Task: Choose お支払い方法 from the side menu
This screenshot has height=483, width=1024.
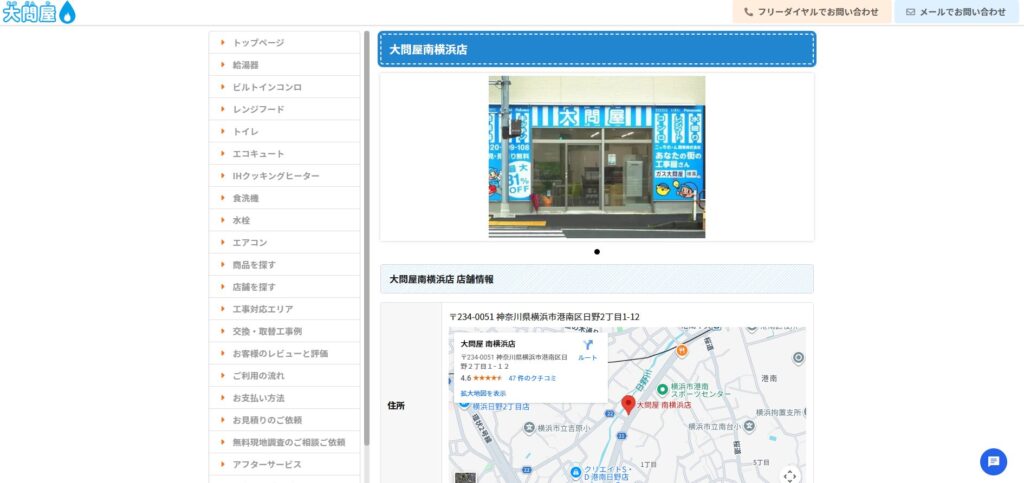Action: pyautogui.click(x=258, y=398)
